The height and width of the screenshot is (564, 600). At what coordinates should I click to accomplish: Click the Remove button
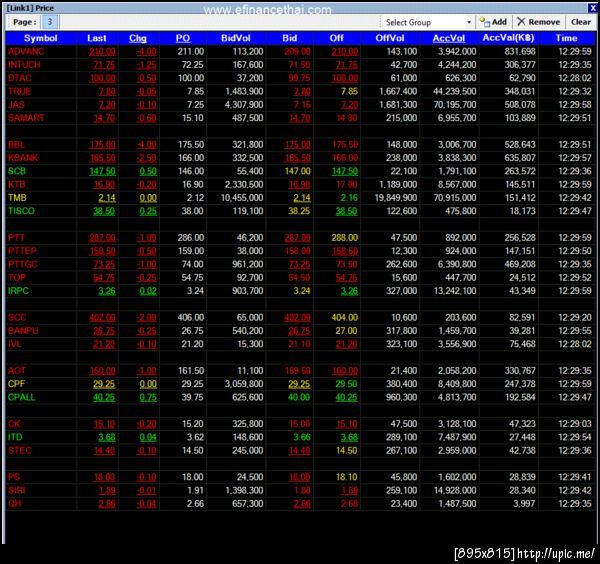tap(538, 22)
